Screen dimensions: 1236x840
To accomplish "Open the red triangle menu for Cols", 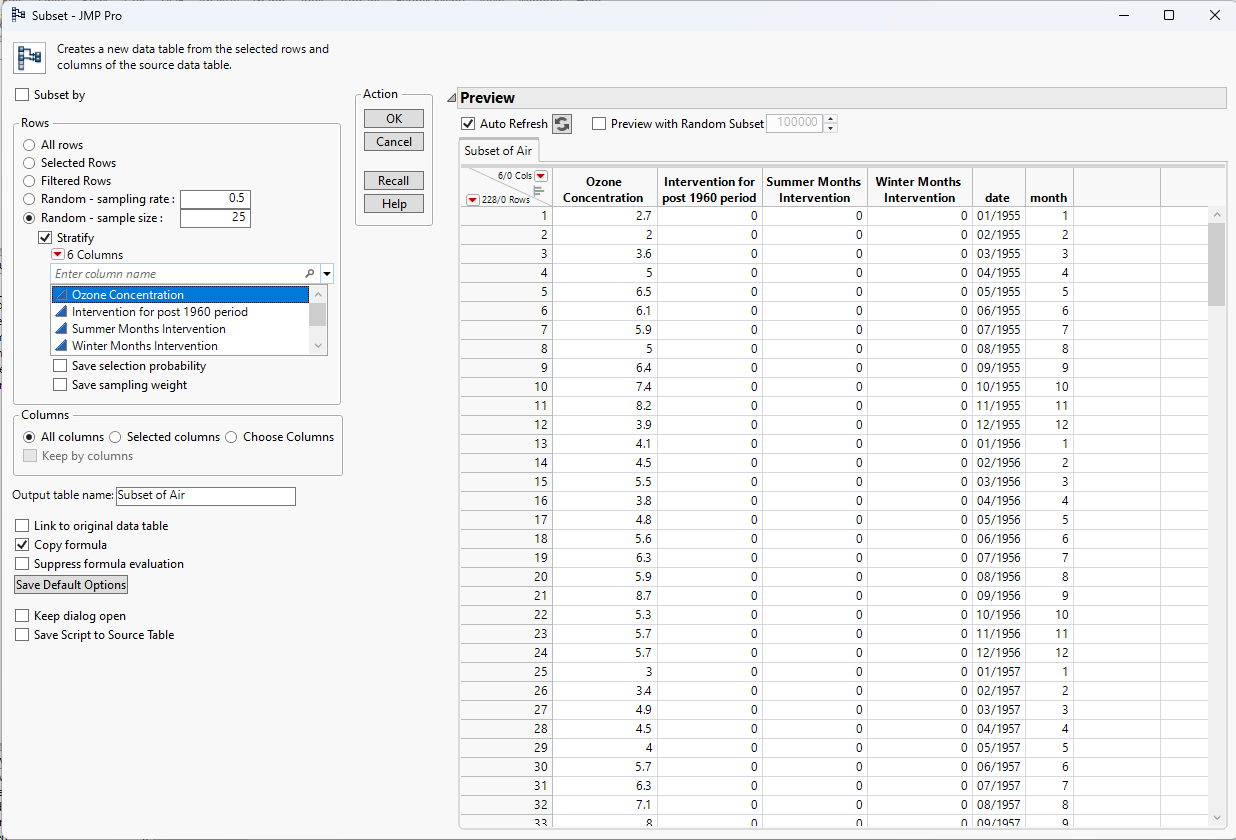I will click(x=541, y=176).
